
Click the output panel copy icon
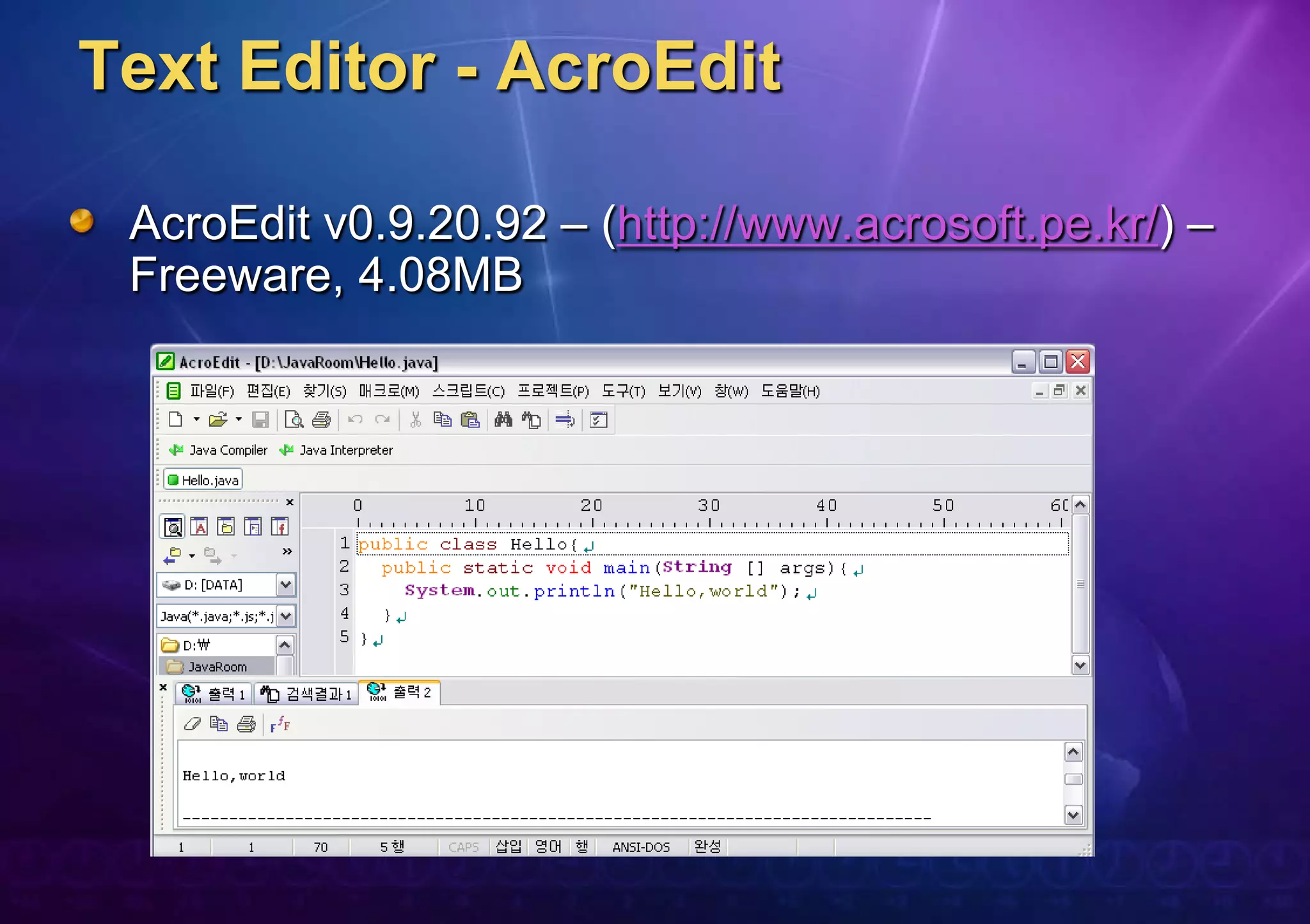(x=219, y=724)
